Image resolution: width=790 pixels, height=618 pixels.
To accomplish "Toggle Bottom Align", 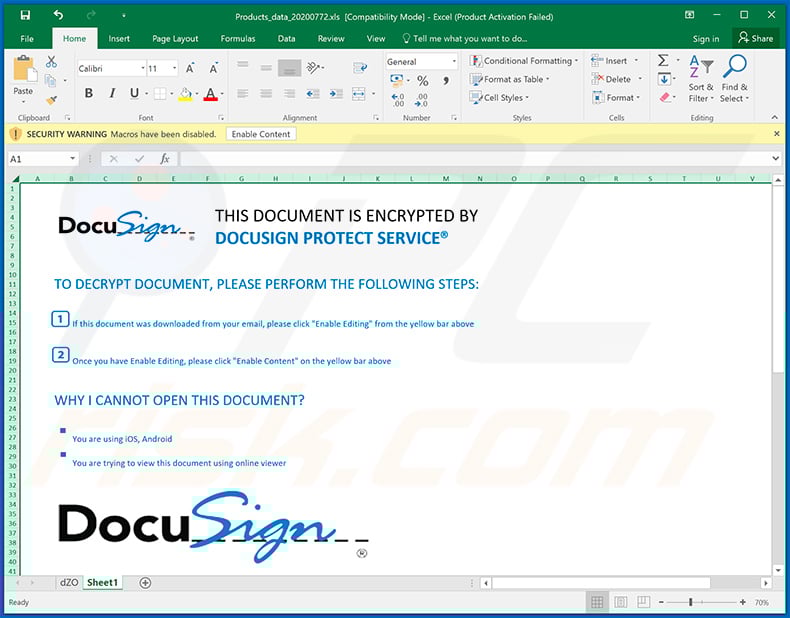I will tap(289, 68).
